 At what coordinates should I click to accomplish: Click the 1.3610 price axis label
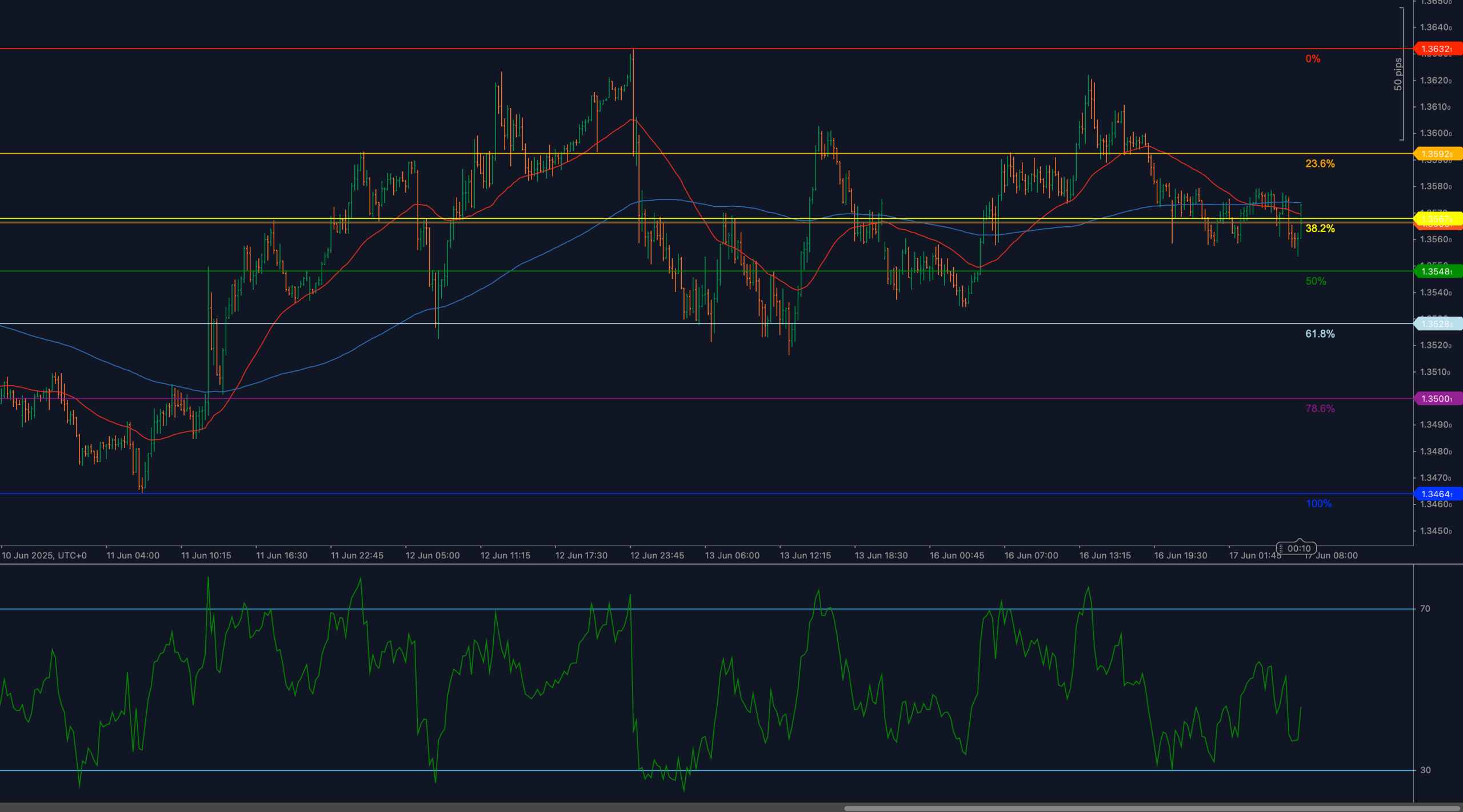pyautogui.click(x=1436, y=107)
